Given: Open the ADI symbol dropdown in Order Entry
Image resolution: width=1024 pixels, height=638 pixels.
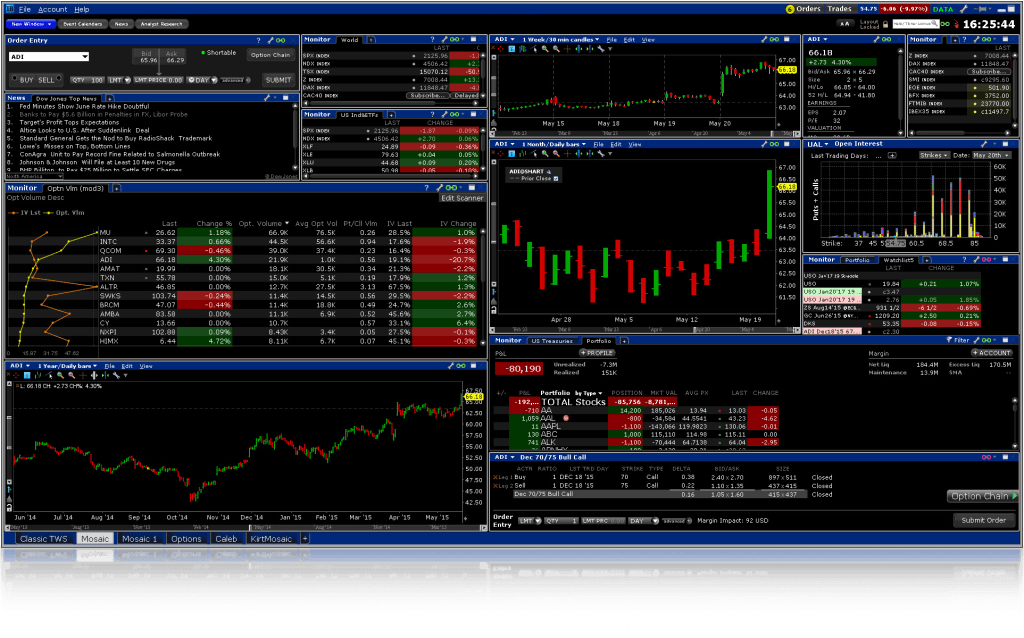Looking at the screenshot, I should click(84, 57).
